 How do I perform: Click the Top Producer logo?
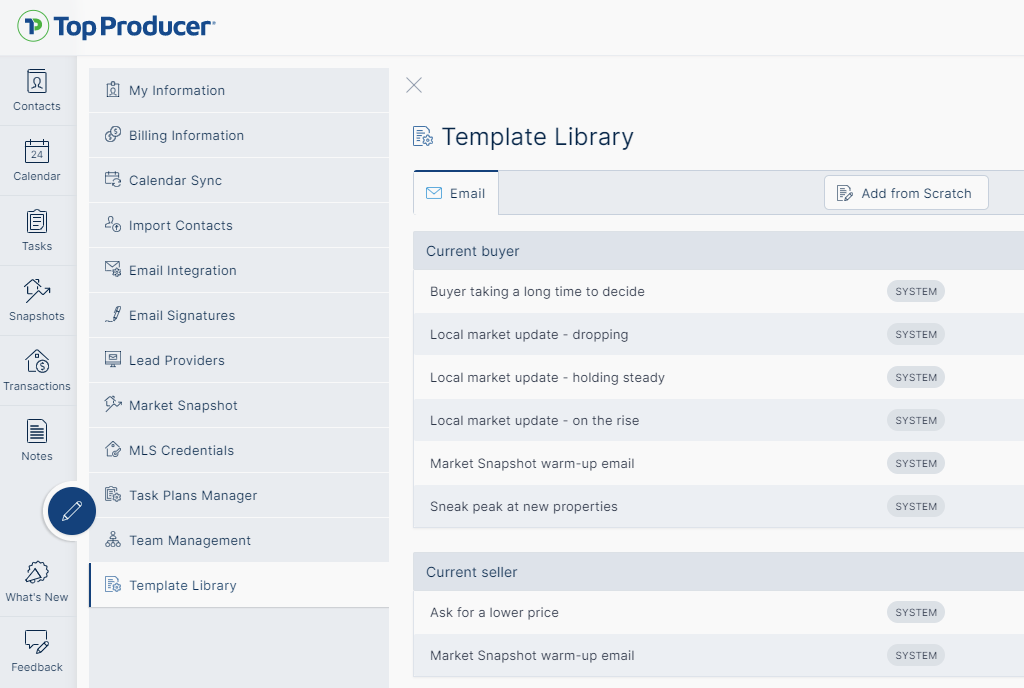click(116, 26)
